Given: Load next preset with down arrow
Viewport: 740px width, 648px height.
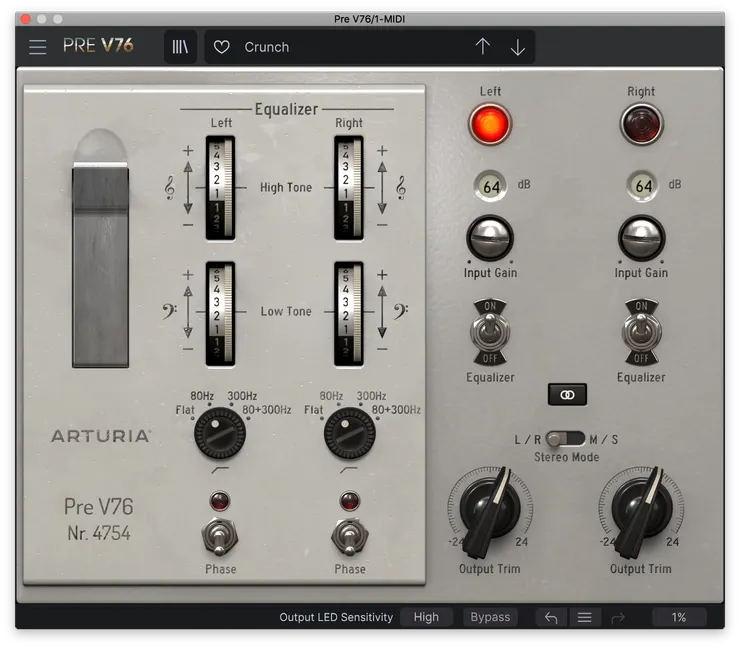Looking at the screenshot, I should coord(518,47).
